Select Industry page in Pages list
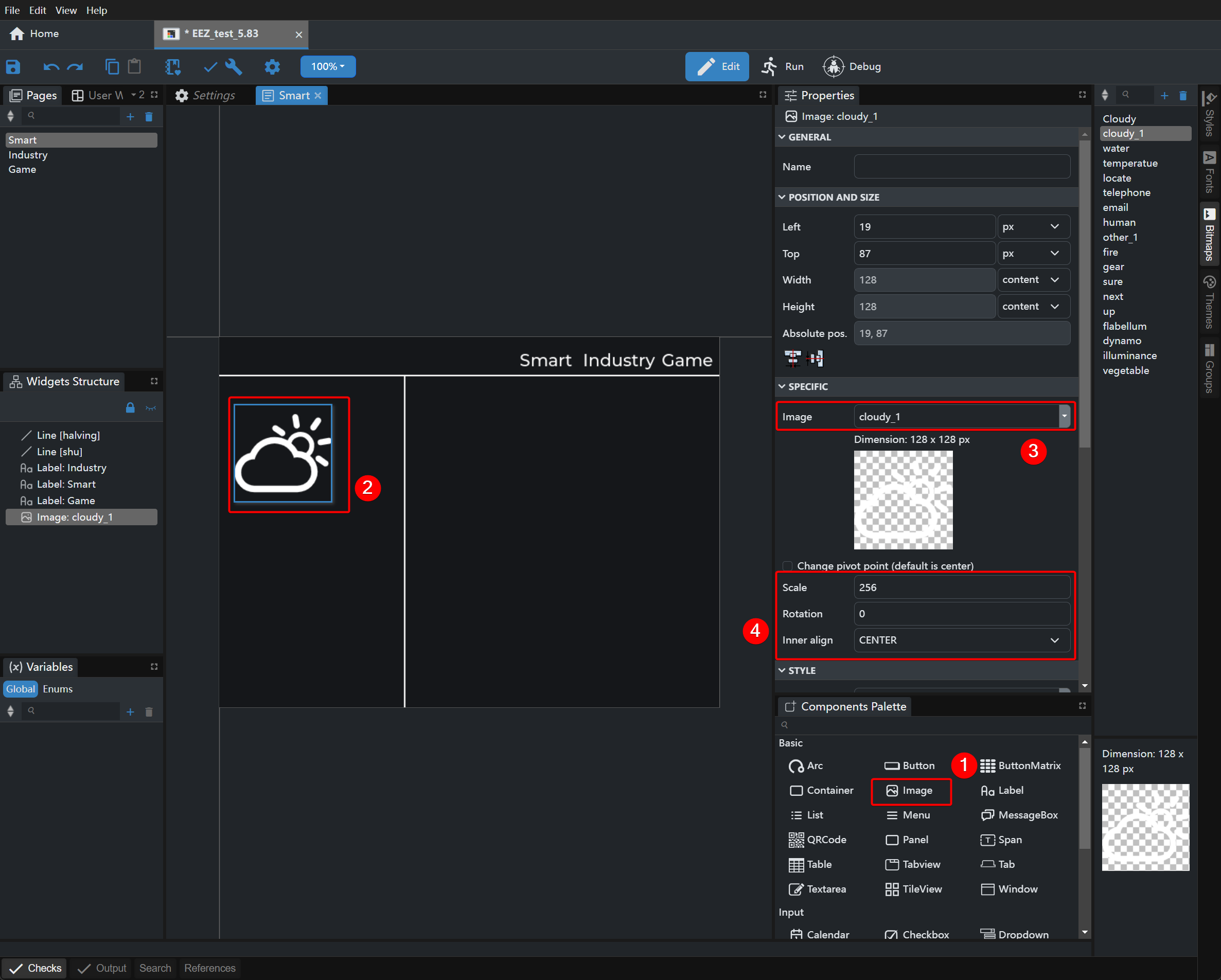The width and height of the screenshot is (1221, 980). (x=28, y=154)
